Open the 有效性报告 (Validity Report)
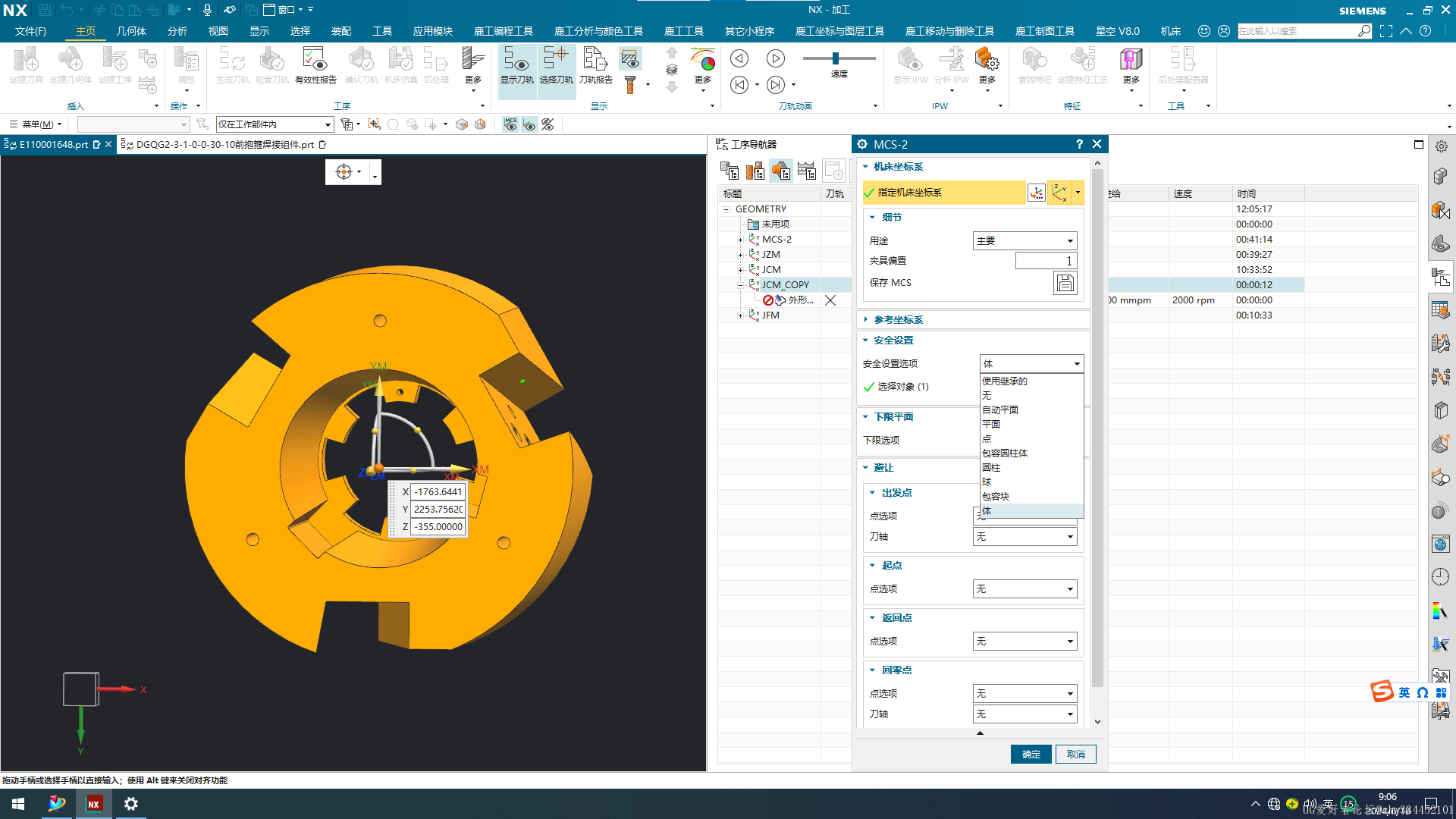The height and width of the screenshot is (819, 1456). point(315,65)
